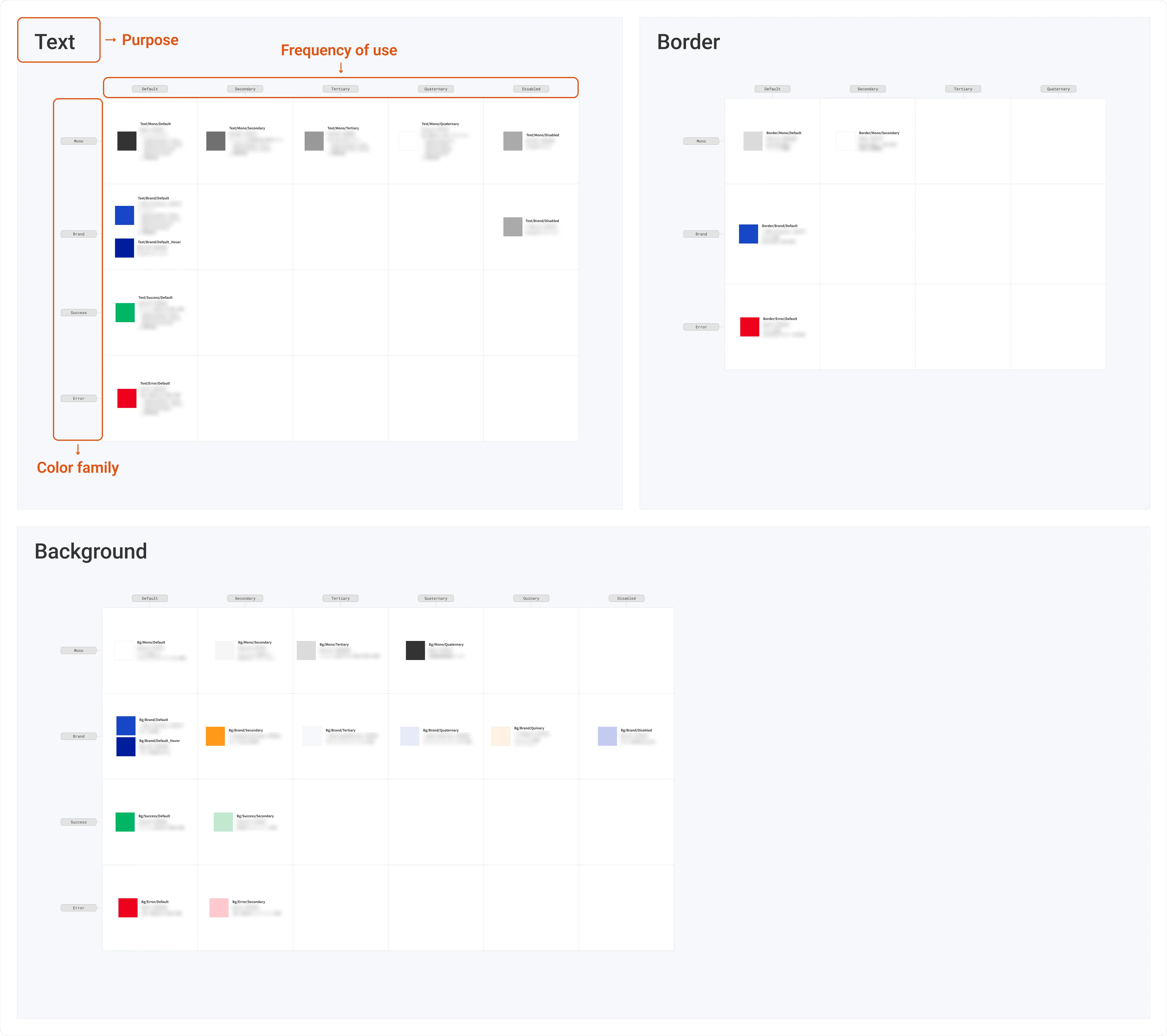Click the Text/Mono/Default dark swatch
Screen dimensions: 1167x1036
click(x=127, y=141)
